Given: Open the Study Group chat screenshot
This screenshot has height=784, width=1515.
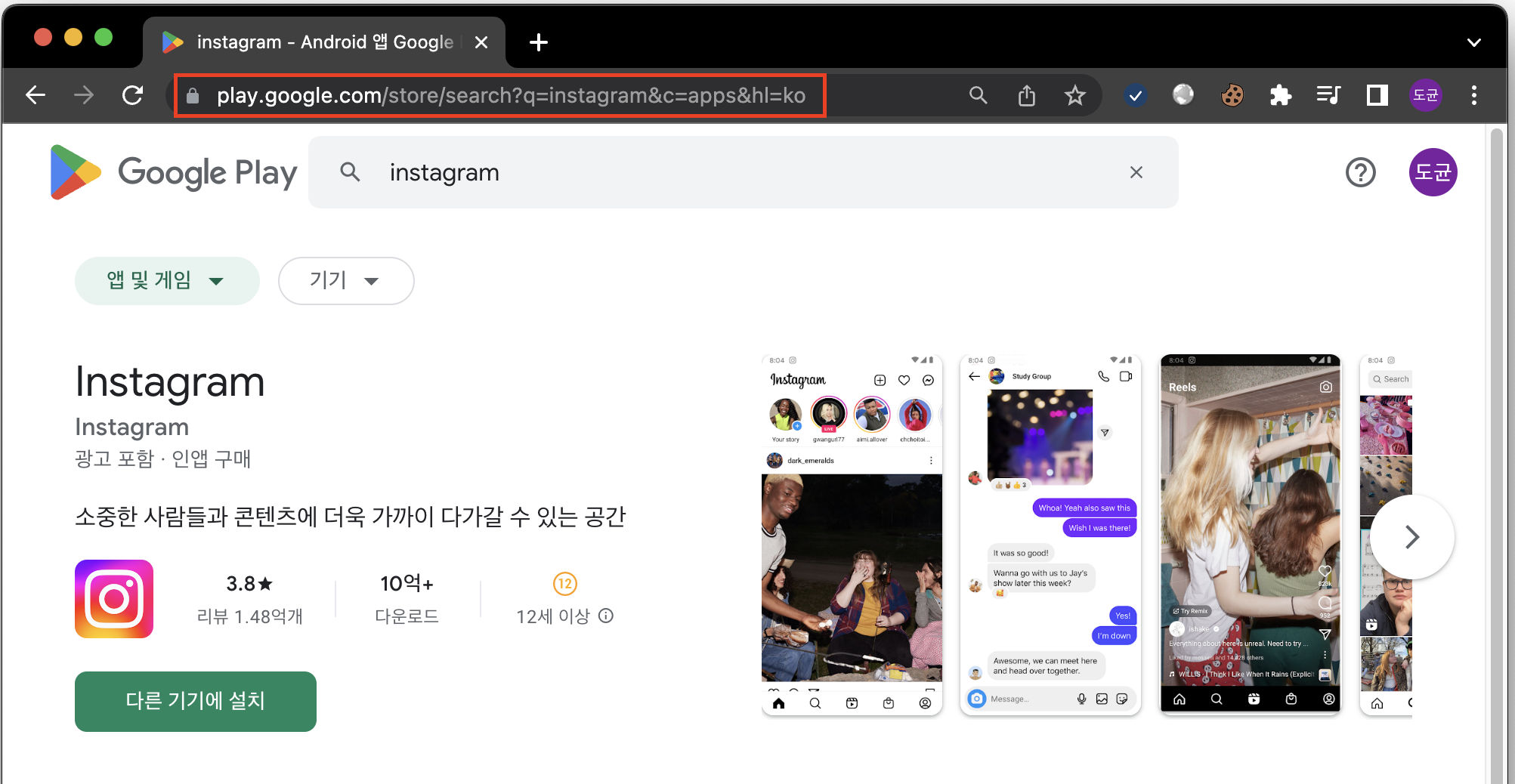Looking at the screenshot, I should (x=1050, y=534).
